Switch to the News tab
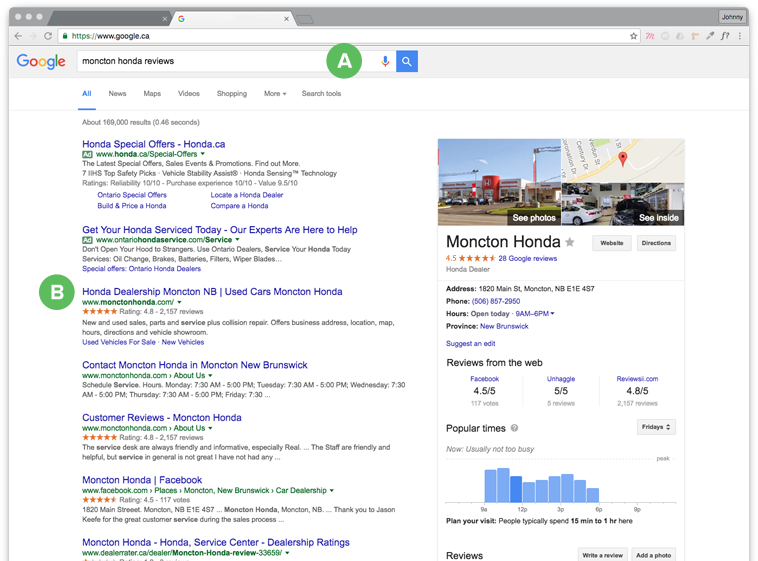This screenshot has height=561, width=758. click(x=117, y=94)
